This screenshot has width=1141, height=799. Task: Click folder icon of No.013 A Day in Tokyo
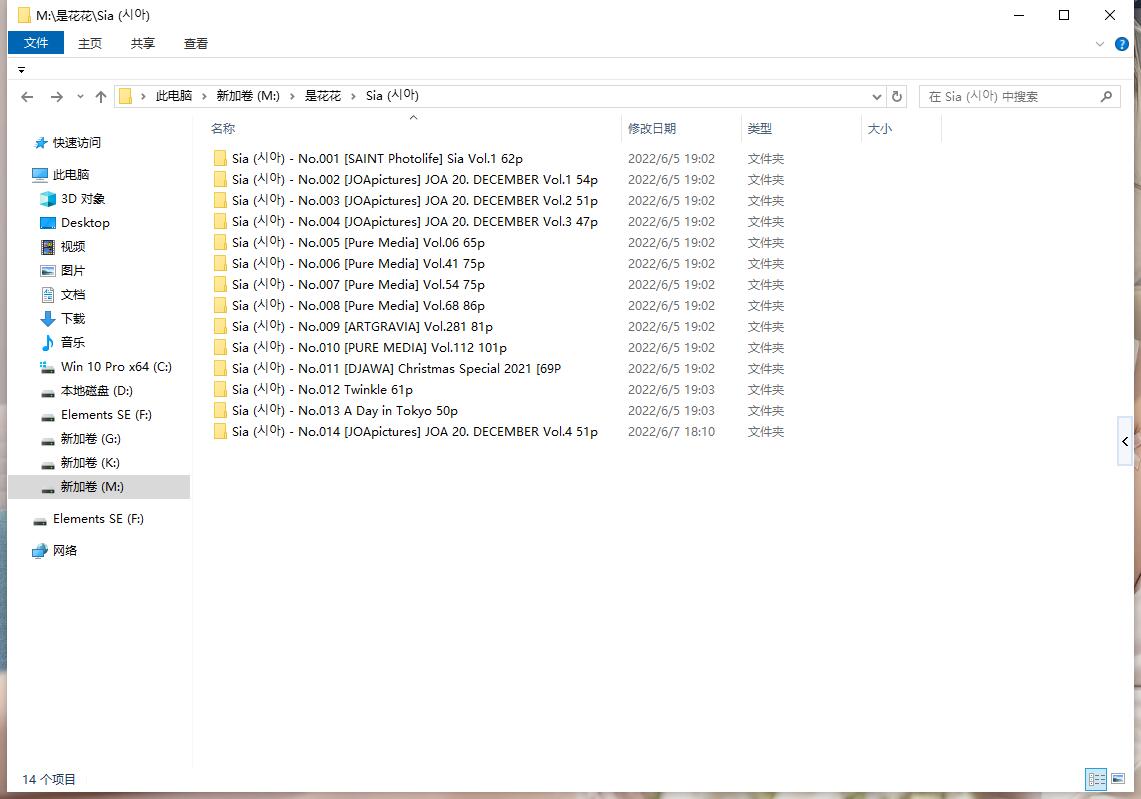[x=220, y=411]
